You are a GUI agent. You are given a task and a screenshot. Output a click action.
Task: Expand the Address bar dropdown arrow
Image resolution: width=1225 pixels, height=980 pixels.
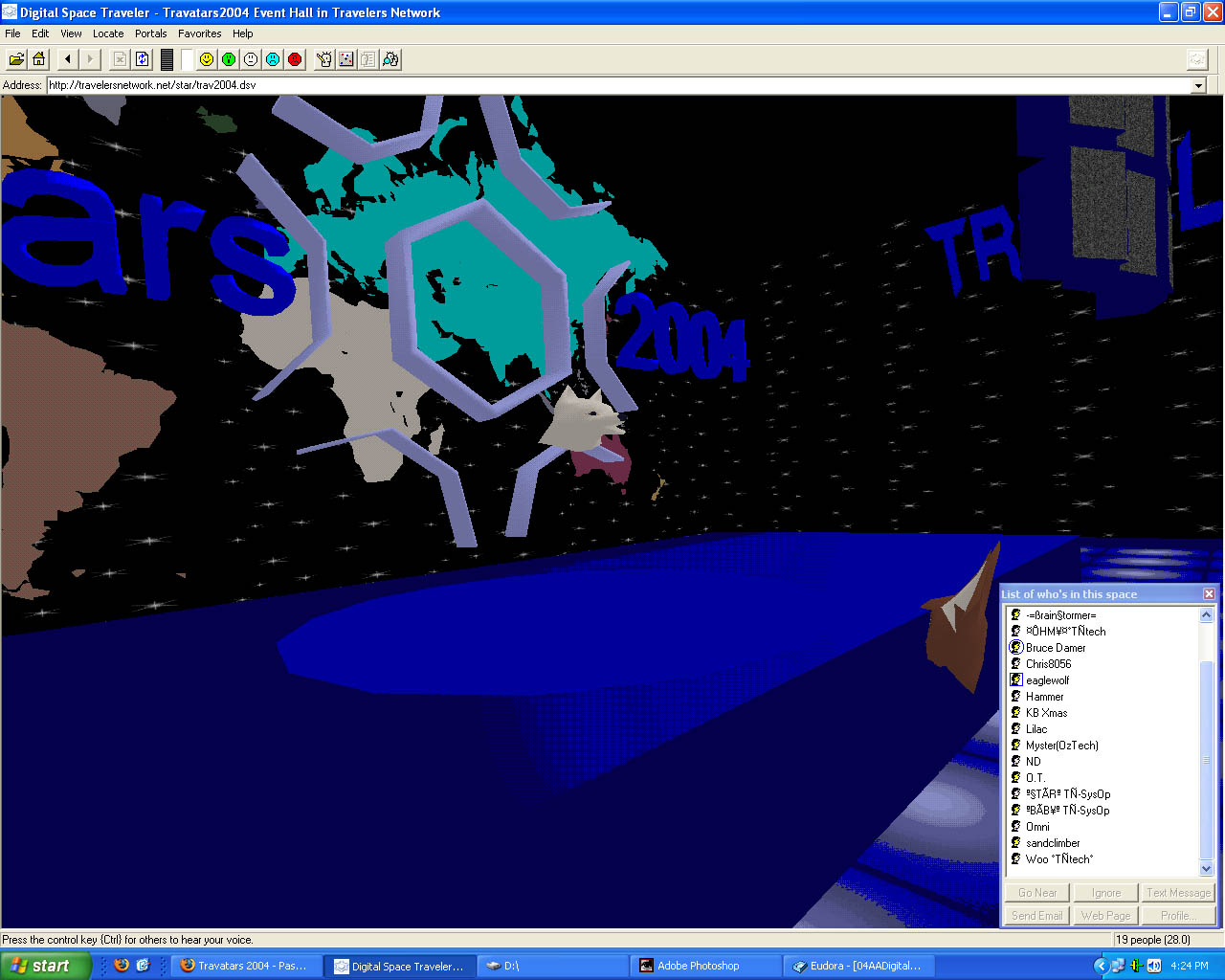coord(1198,85)
